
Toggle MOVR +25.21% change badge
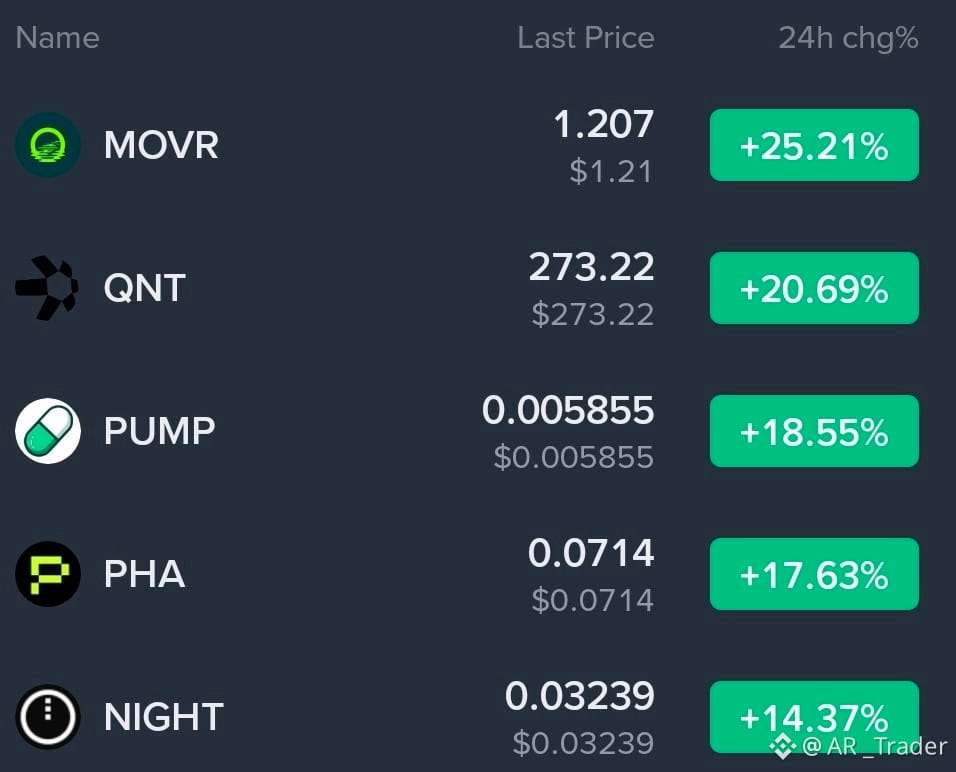click(814, 145)
